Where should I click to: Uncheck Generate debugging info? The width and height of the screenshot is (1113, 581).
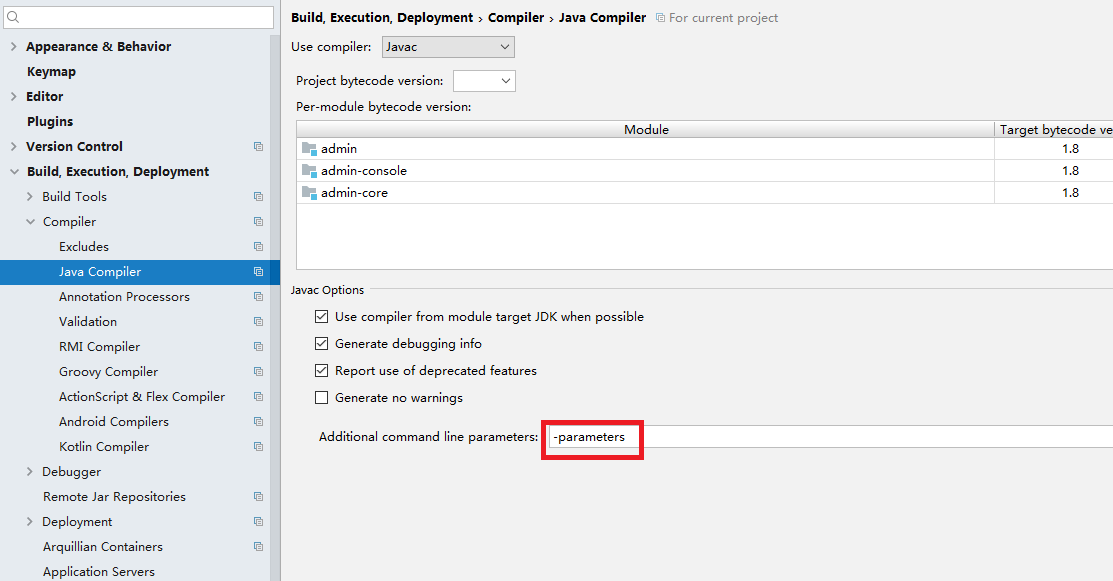pyautogui.click(x=322, y=344)
